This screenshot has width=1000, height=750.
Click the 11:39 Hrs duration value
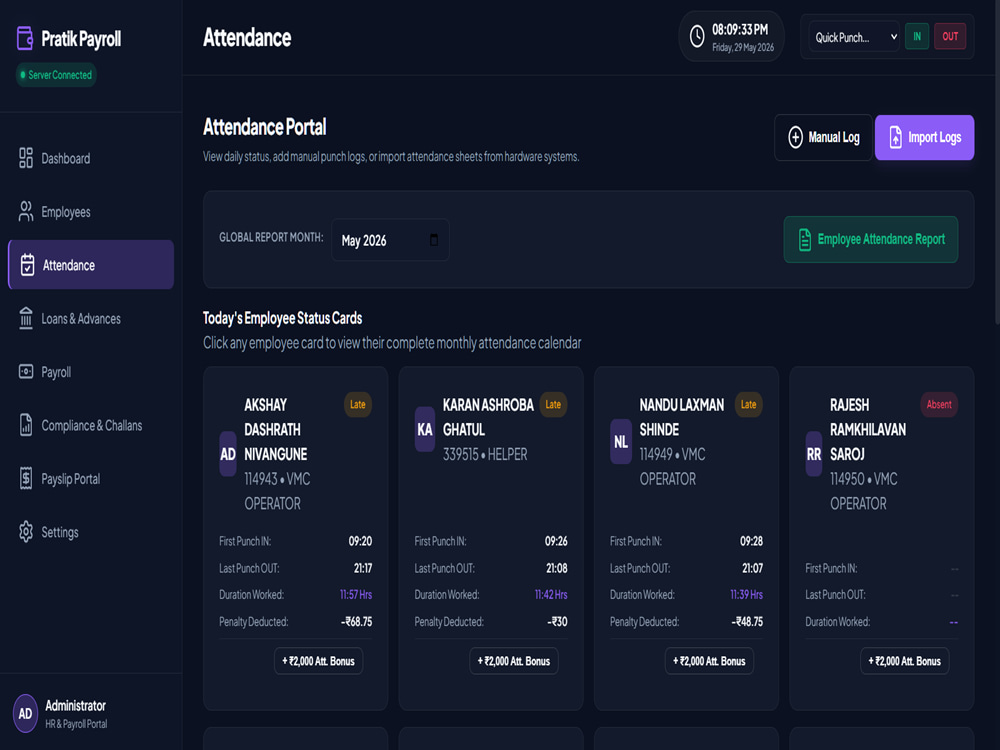(746, 594)
